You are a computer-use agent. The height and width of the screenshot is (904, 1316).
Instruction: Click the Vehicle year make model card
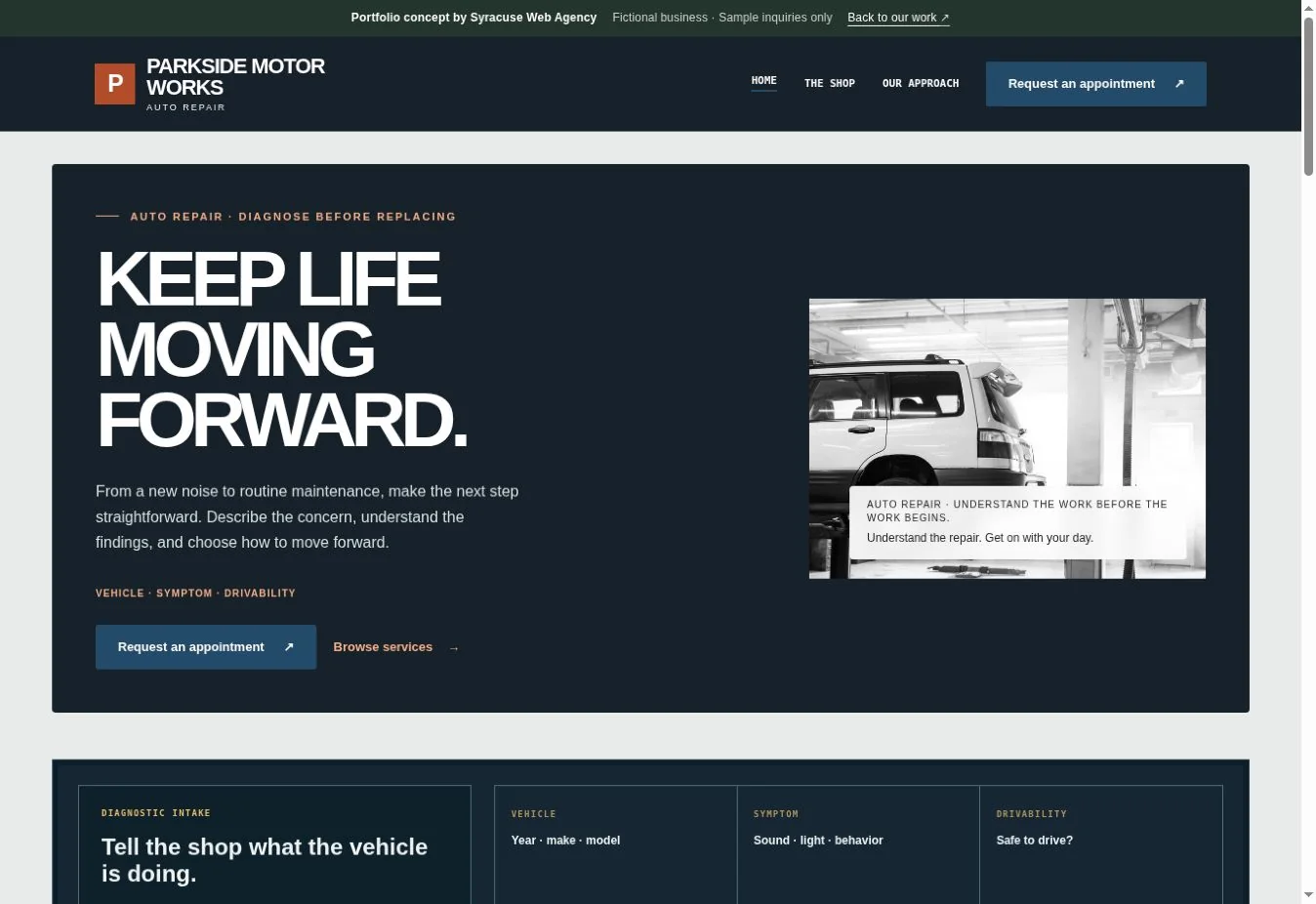click(616, 845)
